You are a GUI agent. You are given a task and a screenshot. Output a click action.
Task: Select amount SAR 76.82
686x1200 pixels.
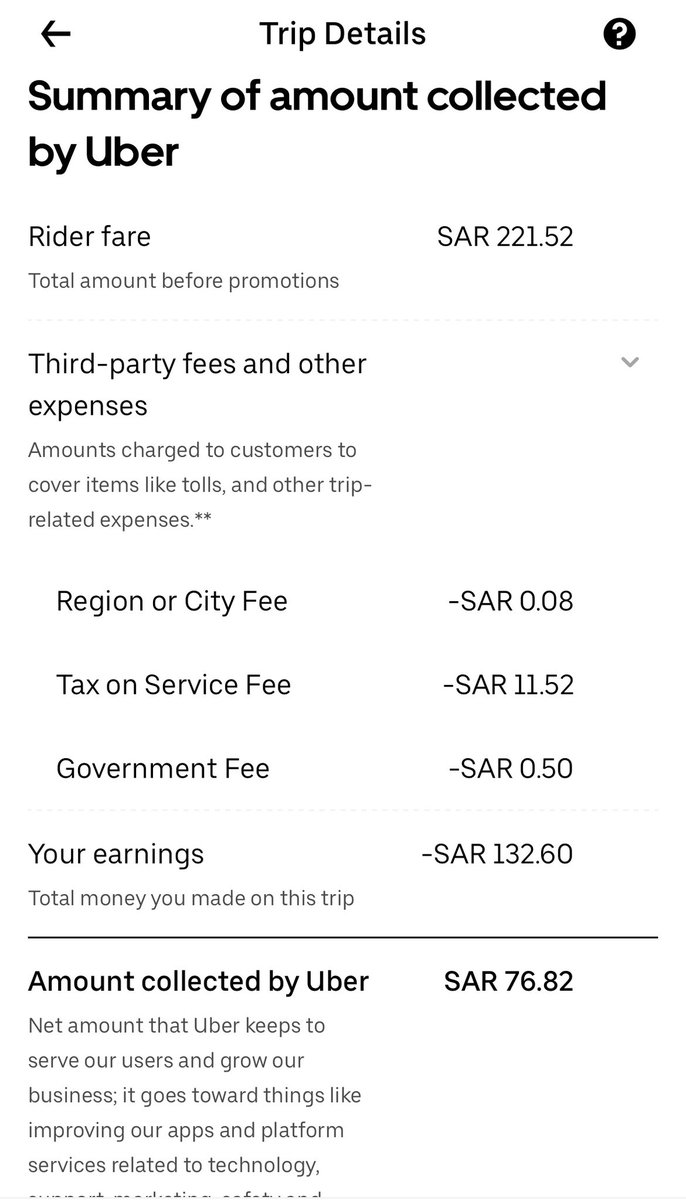[509, 981]
